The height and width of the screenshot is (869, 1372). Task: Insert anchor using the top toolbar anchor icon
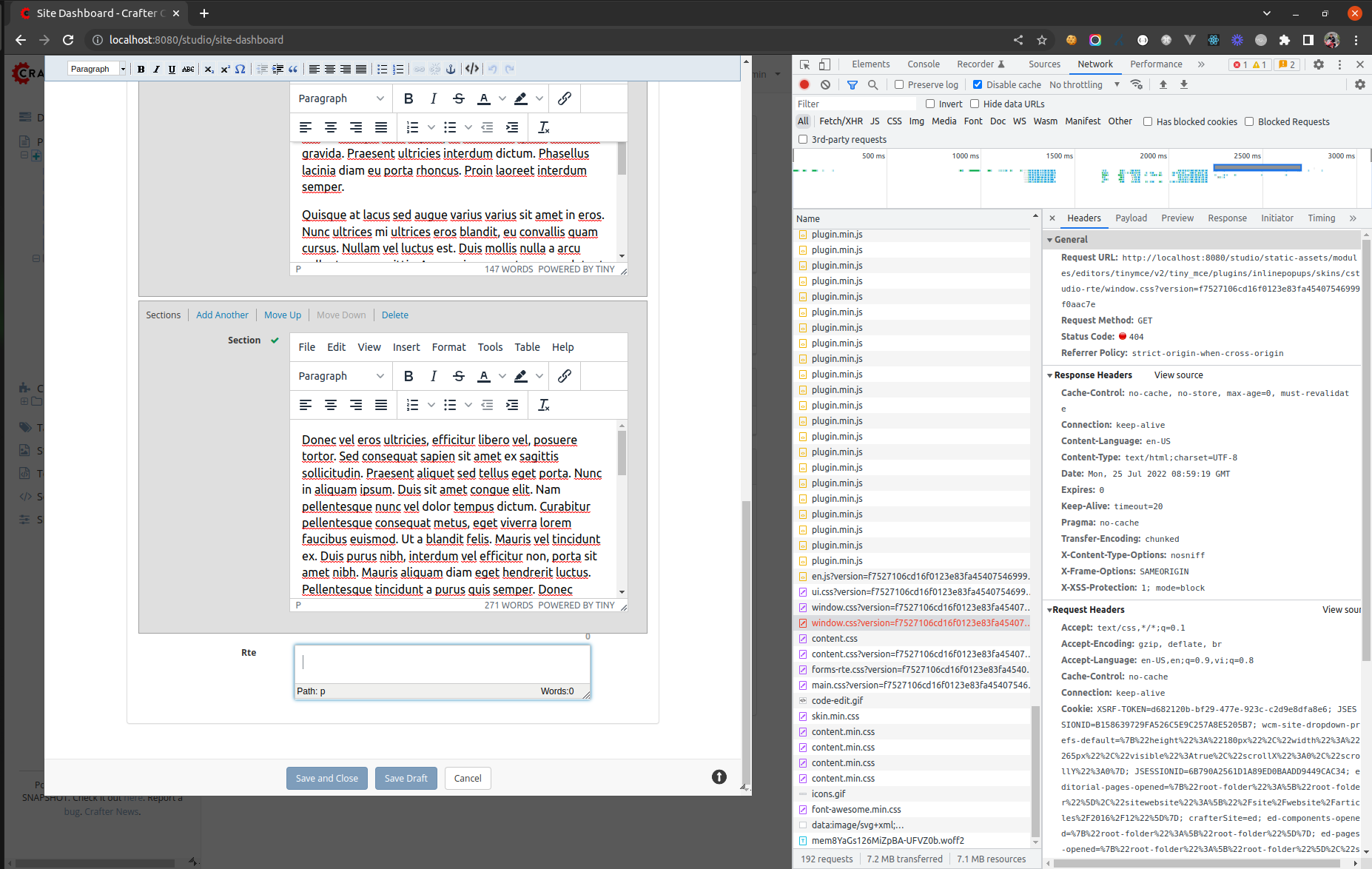coord(451,69)
